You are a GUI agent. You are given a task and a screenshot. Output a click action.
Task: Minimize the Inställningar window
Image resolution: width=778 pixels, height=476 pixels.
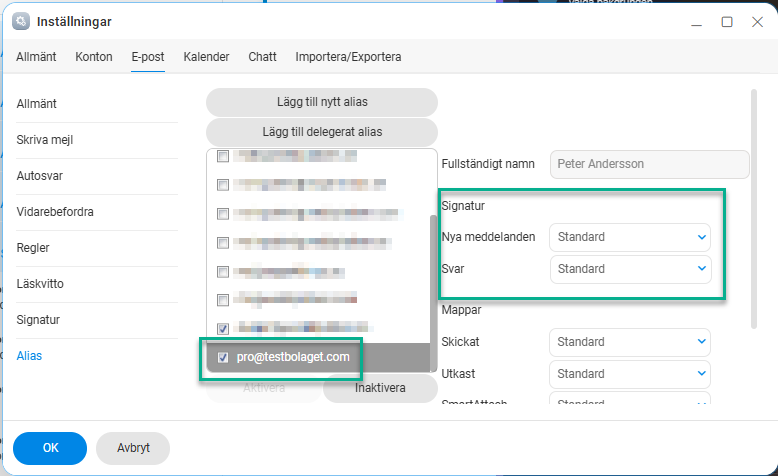tap(697, 25)
